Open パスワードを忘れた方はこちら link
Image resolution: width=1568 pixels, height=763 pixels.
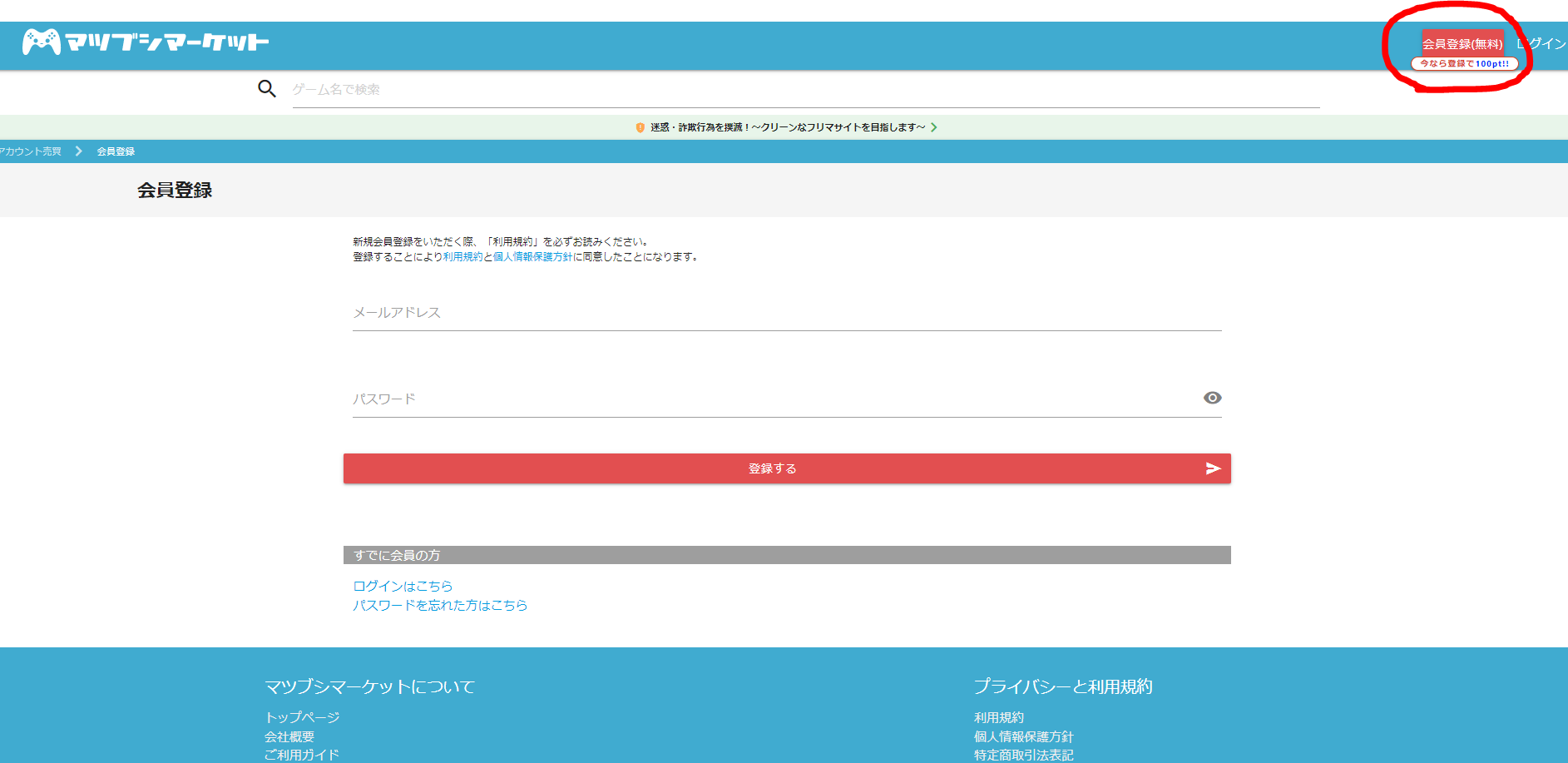pos(438,605)
